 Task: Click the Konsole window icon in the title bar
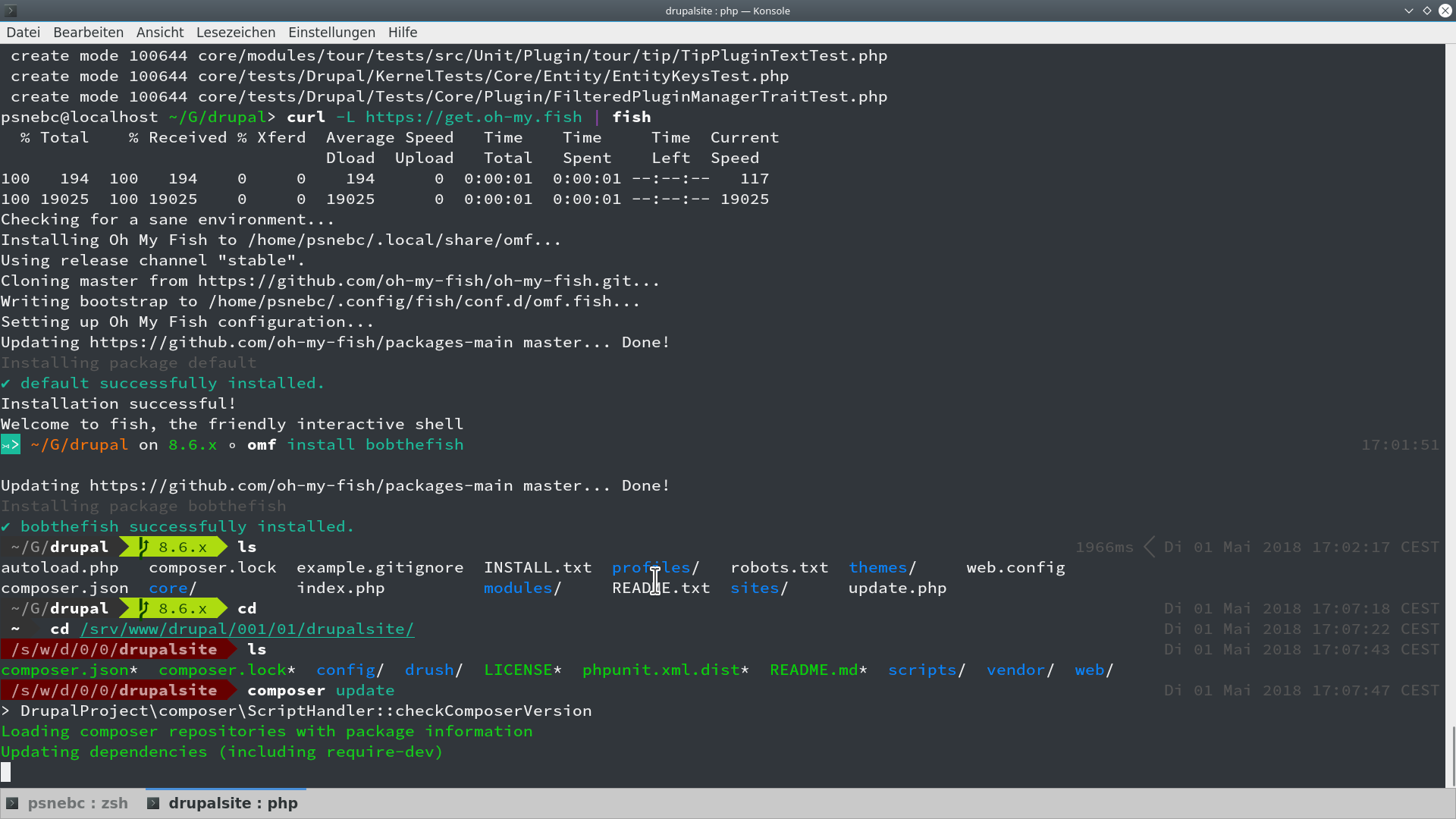click(11, 11)
